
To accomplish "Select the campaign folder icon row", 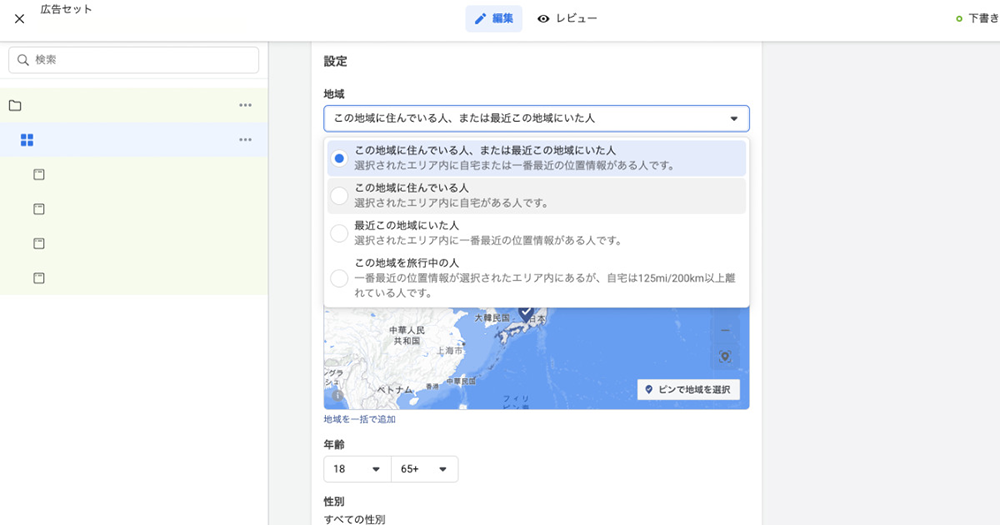I will point(15,105).
